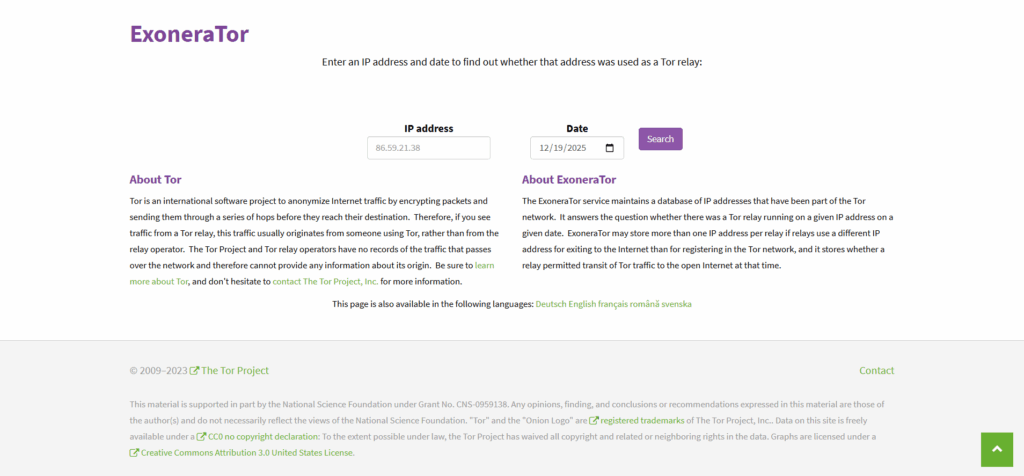Click external-link icon before Creative Commons Attribution
The height and width of the screenshot is (476, 1024).
[134, 453]
